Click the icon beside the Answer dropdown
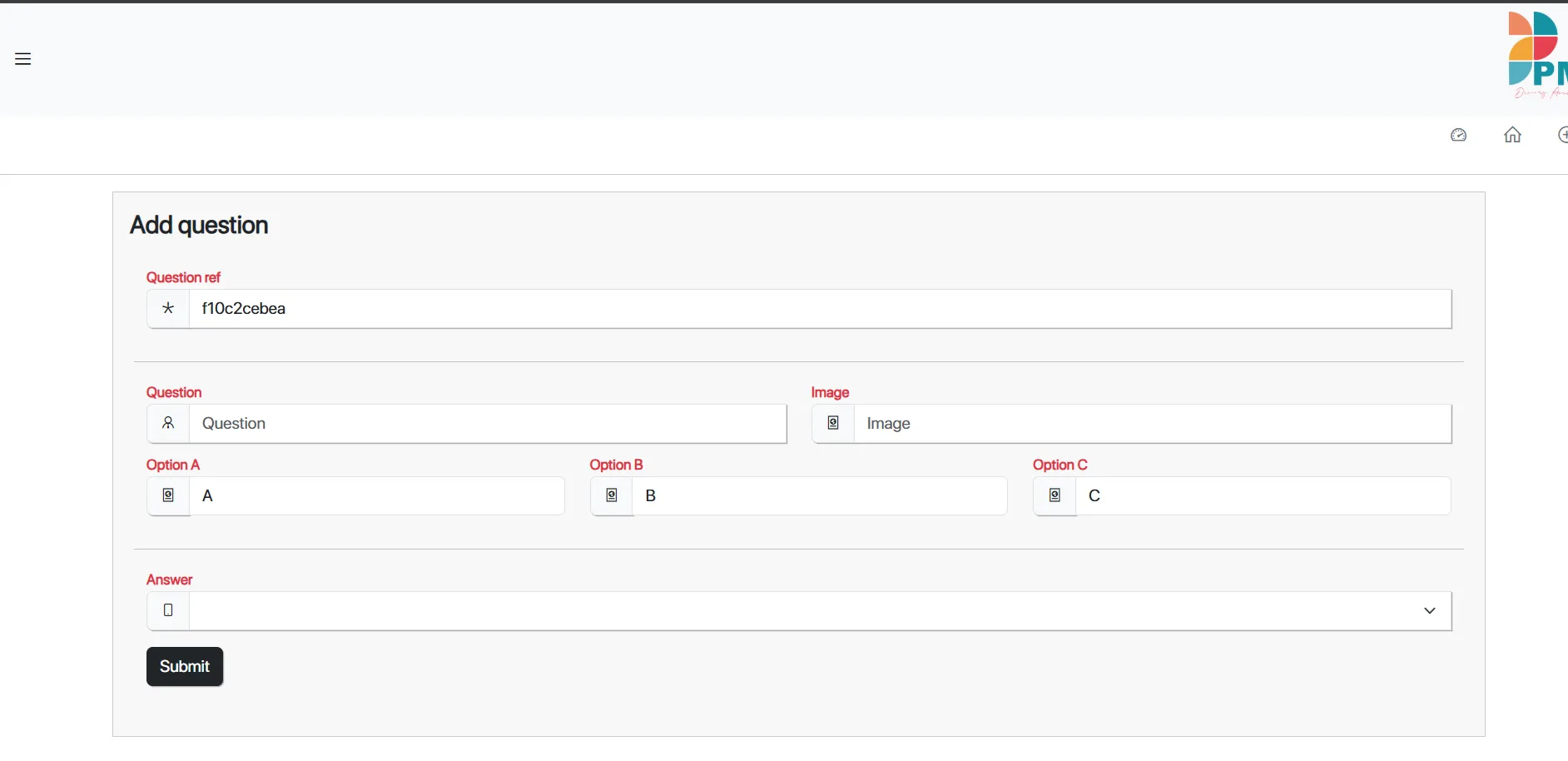1568x761 pixels. pyautogui.click(x=168, y=611)
